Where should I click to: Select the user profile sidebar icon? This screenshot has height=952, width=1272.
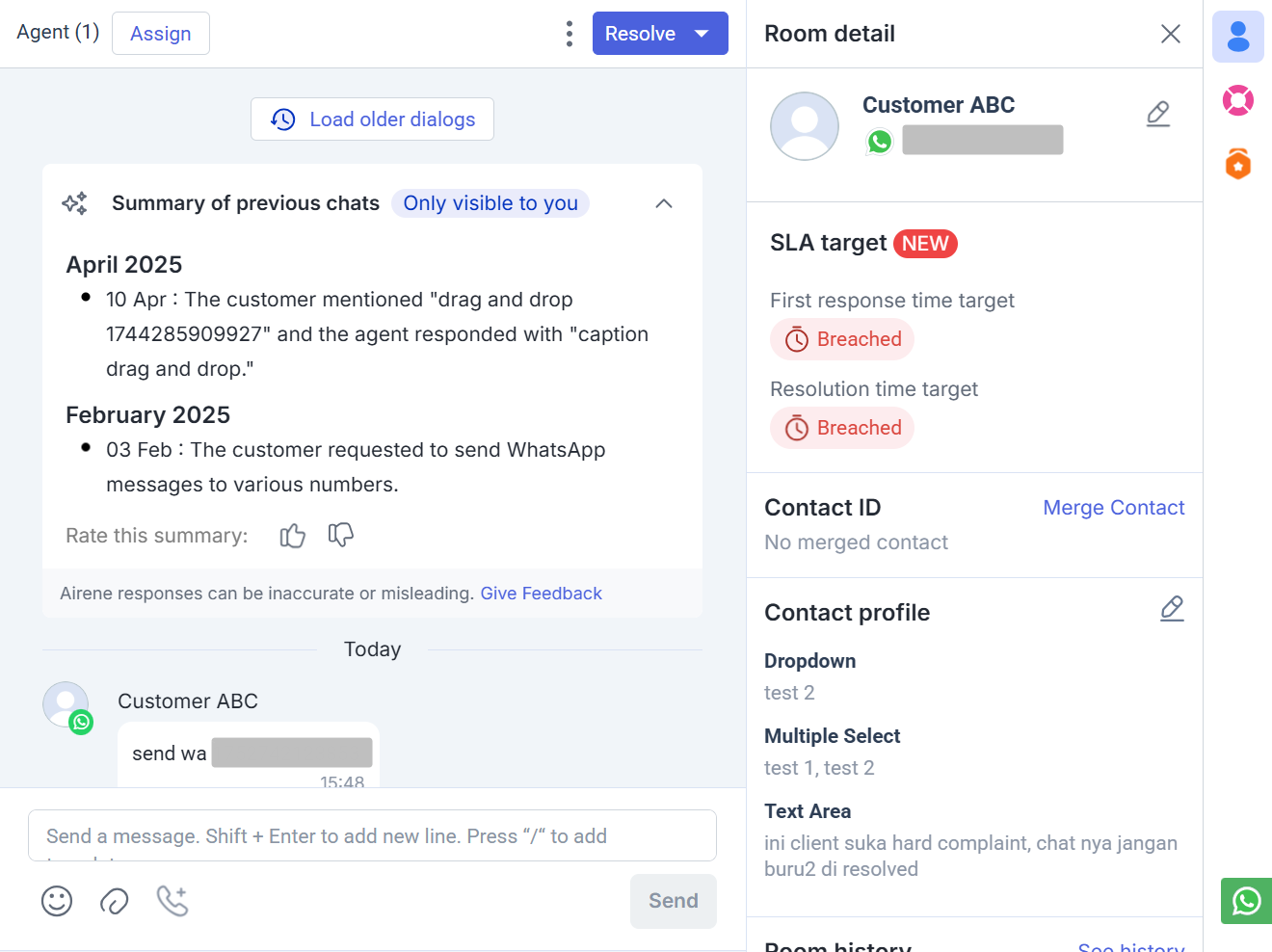point(1237,37)
